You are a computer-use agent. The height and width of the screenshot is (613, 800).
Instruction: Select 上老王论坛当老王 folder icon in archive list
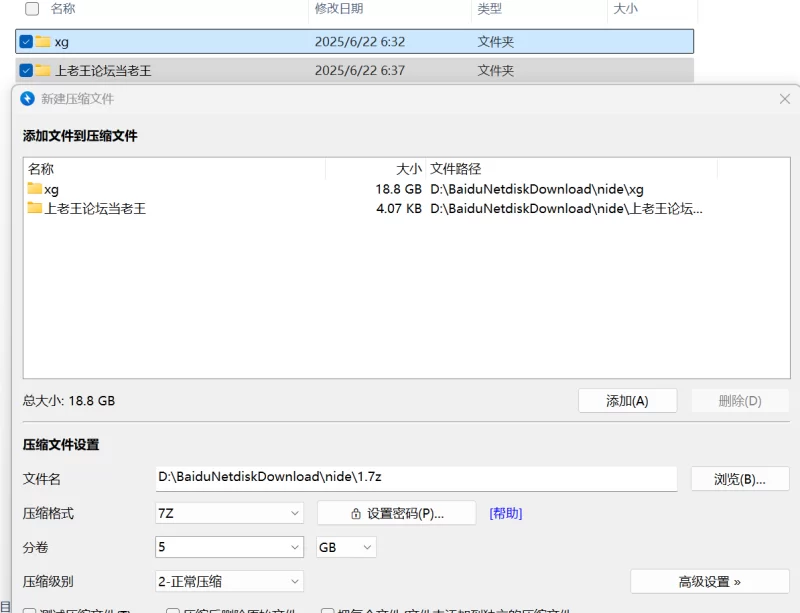click(x=35, y=209)
